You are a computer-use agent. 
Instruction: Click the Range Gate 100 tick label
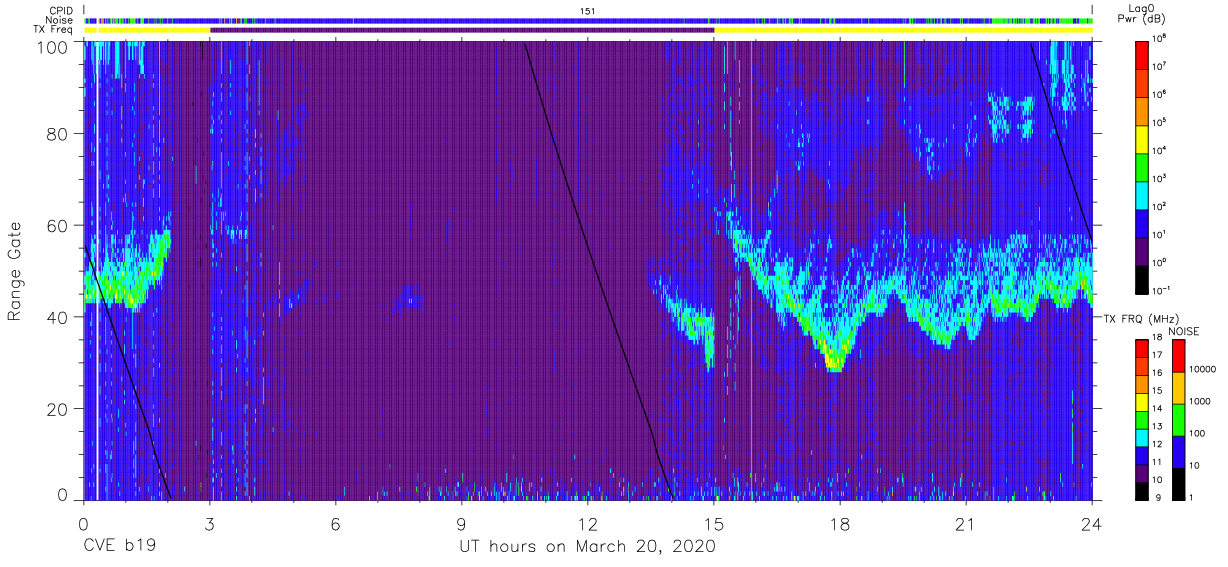point(52,46)
